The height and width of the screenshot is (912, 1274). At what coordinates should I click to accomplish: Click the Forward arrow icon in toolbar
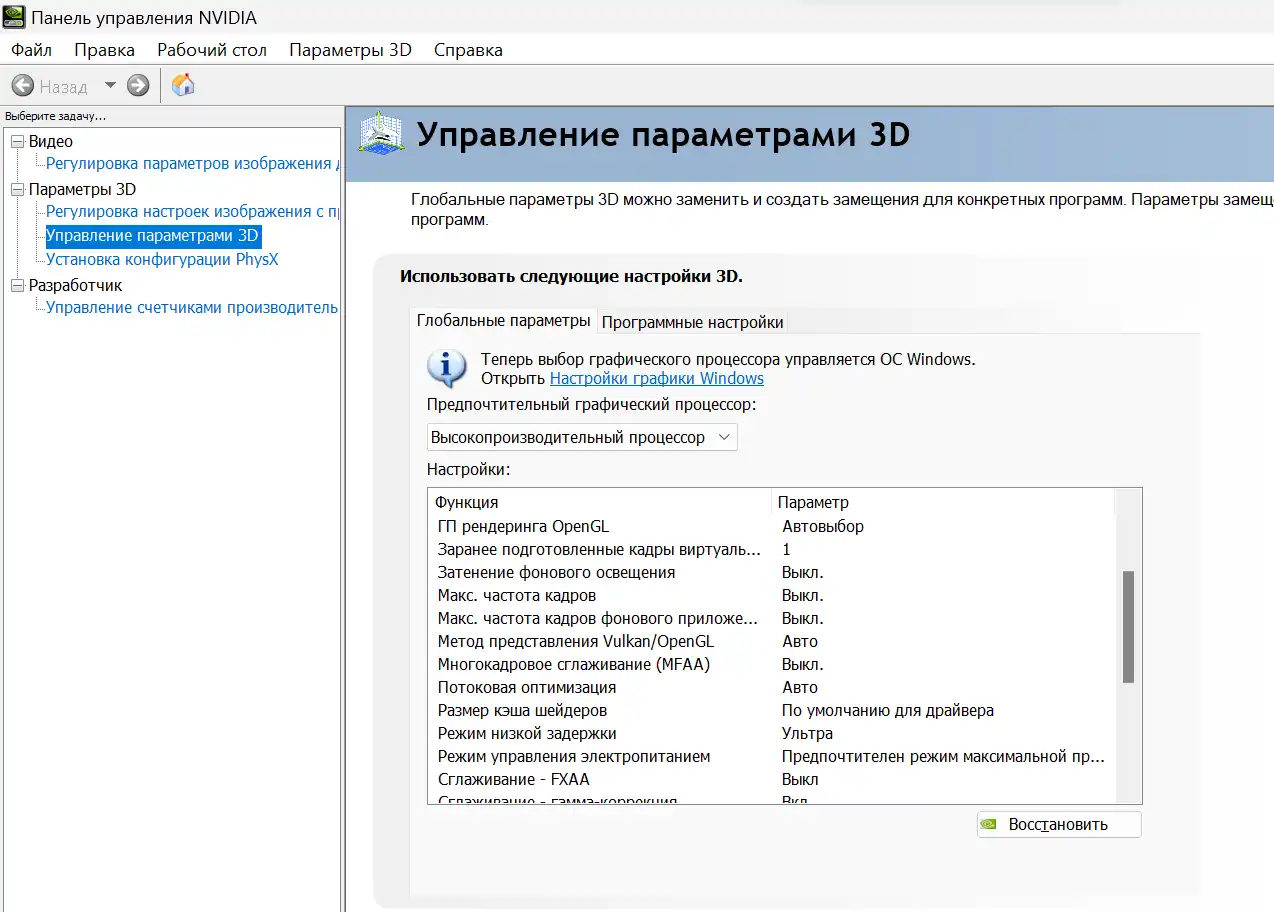pyautogui.click(x=138, y=86)
